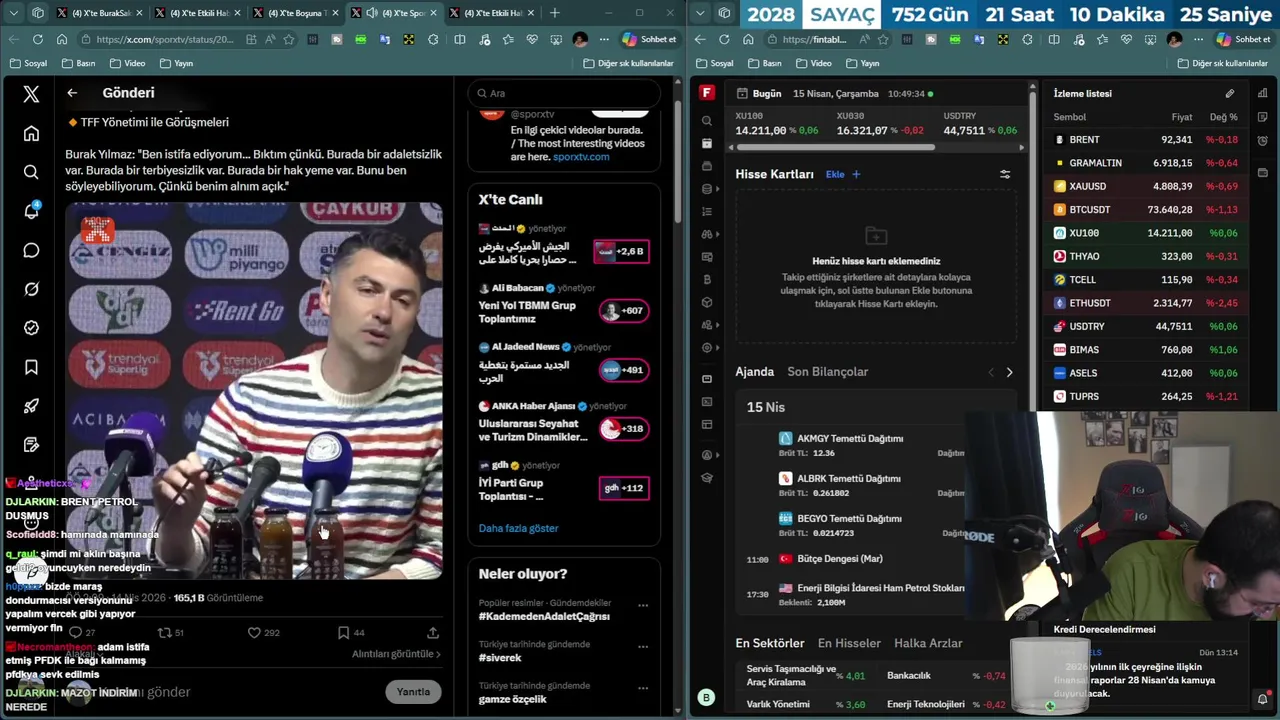Open Fintables sidebar search icon
Image resolution: width=1280 pixels, height=720 pixels.
click(x=707, y=121)
